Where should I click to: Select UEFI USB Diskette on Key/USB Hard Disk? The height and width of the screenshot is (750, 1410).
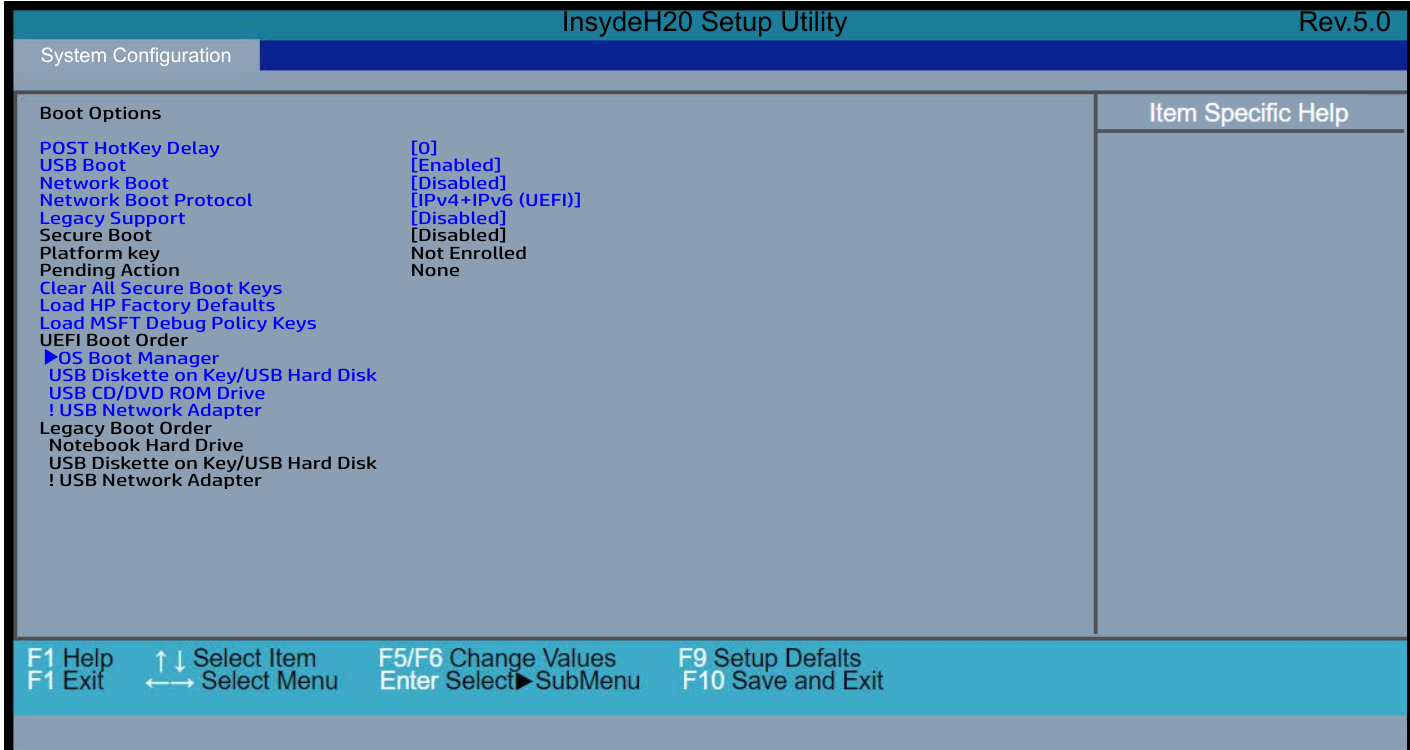[x=213, y=375]
